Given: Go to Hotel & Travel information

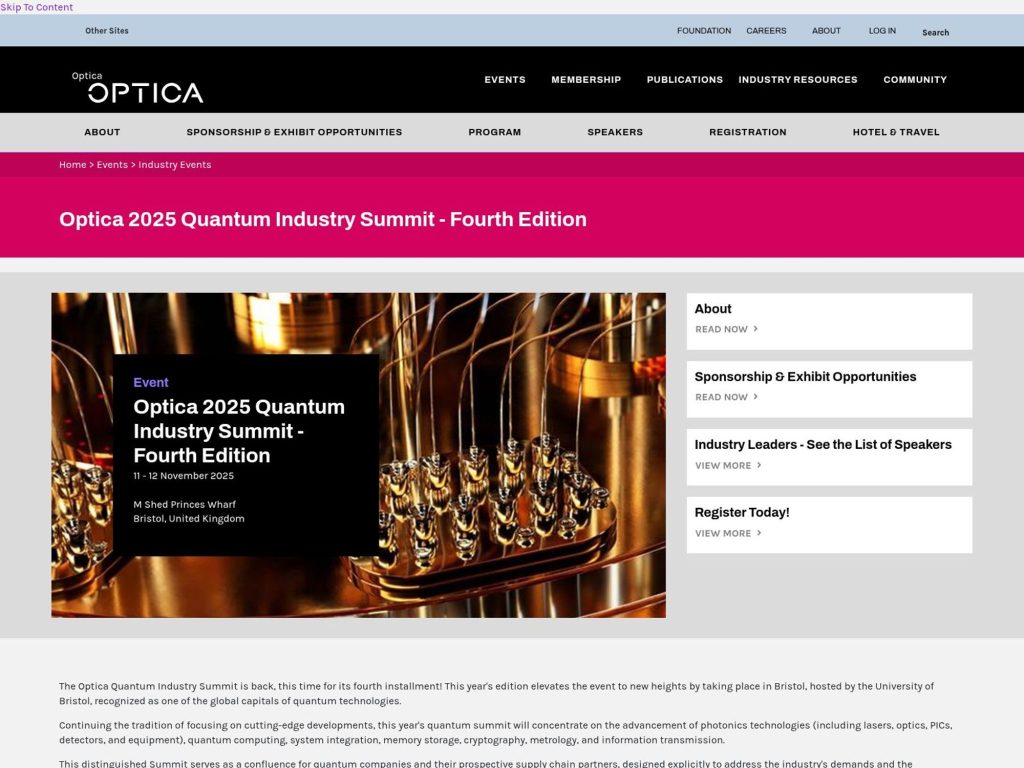Looking at the screenshot, I should 893,131.
